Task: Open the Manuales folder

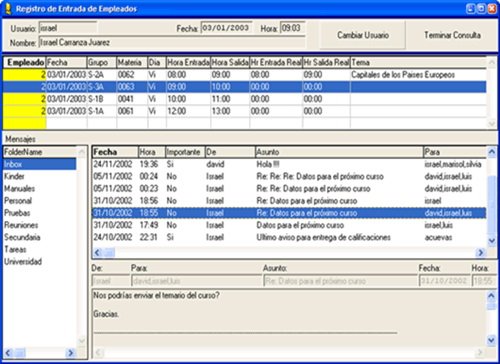Action: click(x=39, y=188)
